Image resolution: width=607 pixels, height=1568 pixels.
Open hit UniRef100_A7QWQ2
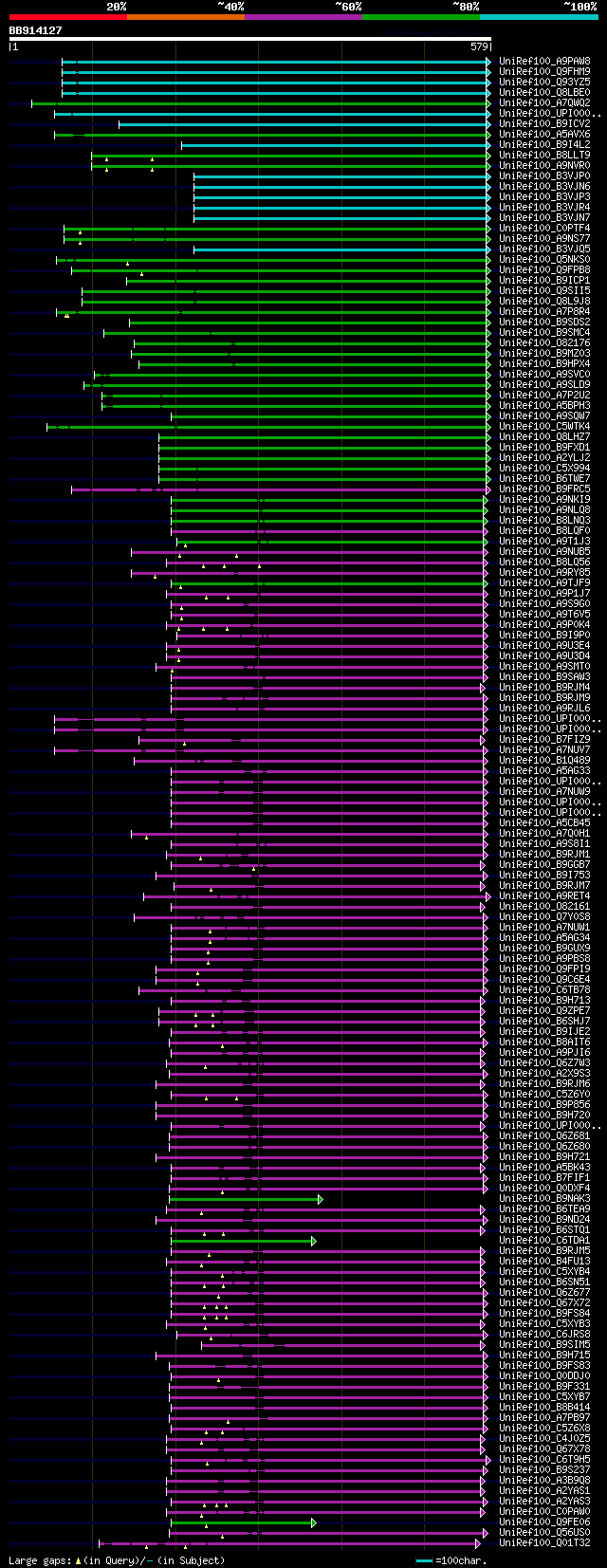544,102
